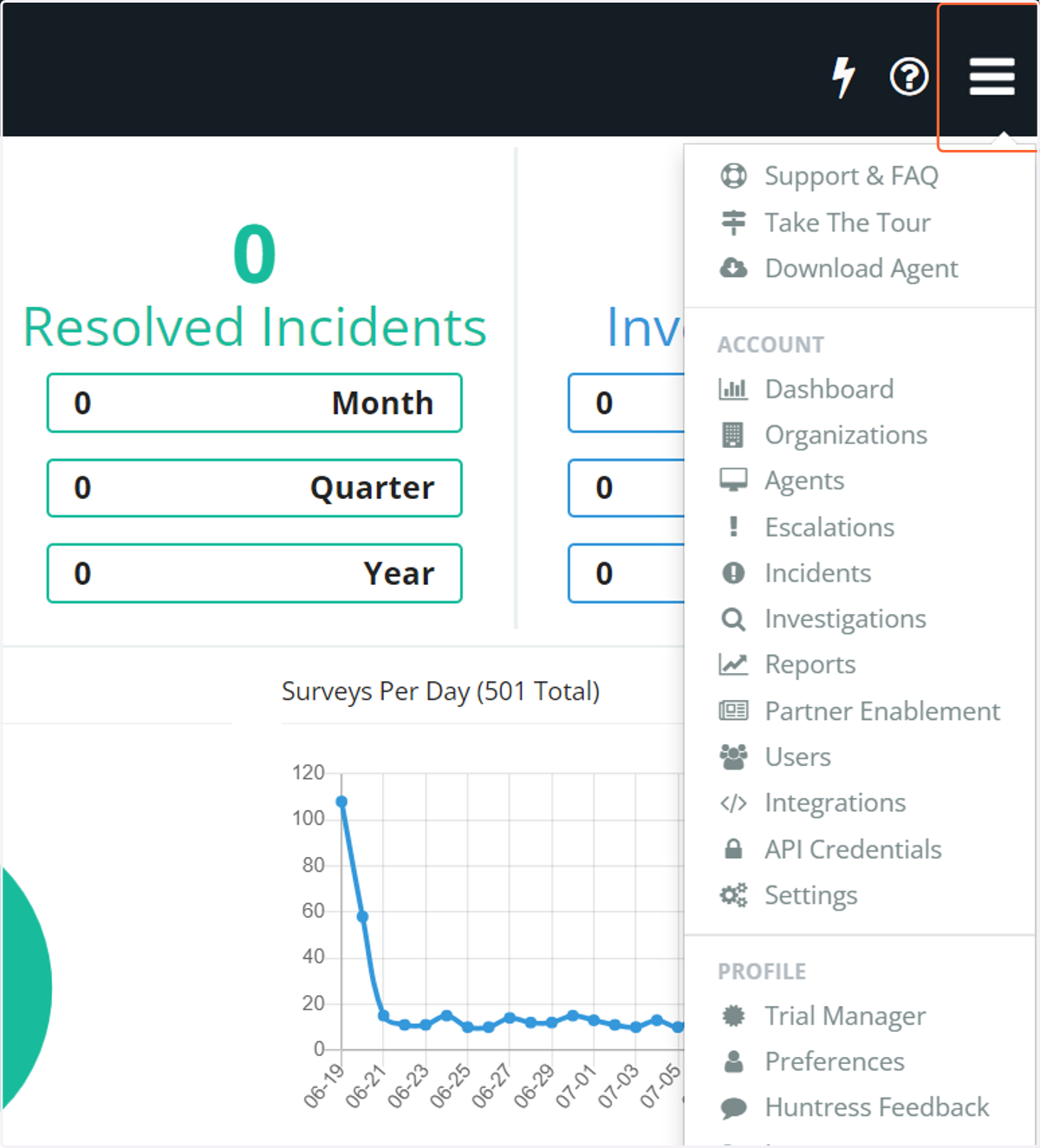Click the speech bubble Huntress Feedback icon
The height and width of the screenshot is (1148, 1040).
[733, 1107]
